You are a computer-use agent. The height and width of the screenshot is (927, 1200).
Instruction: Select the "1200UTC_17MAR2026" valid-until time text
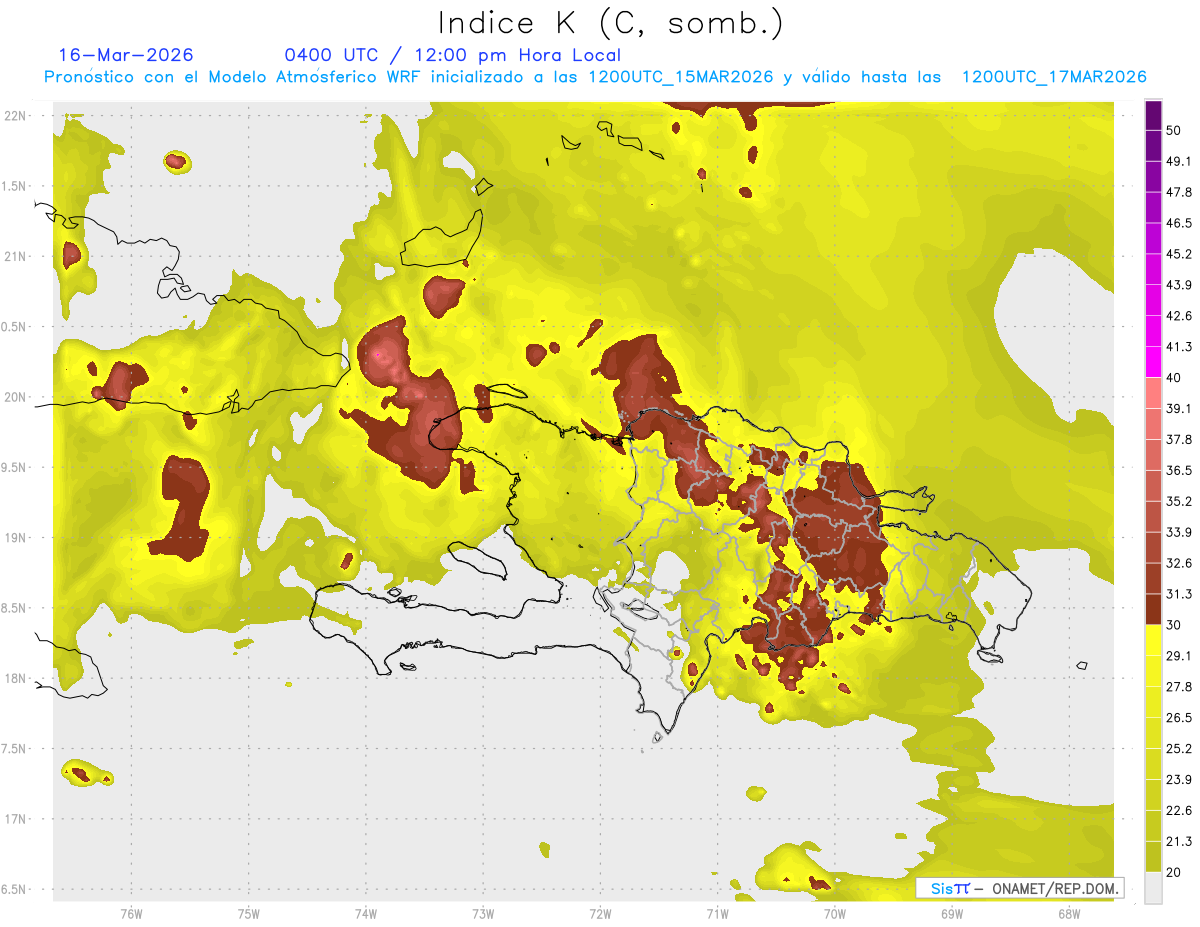click(x=1053, y=77)
